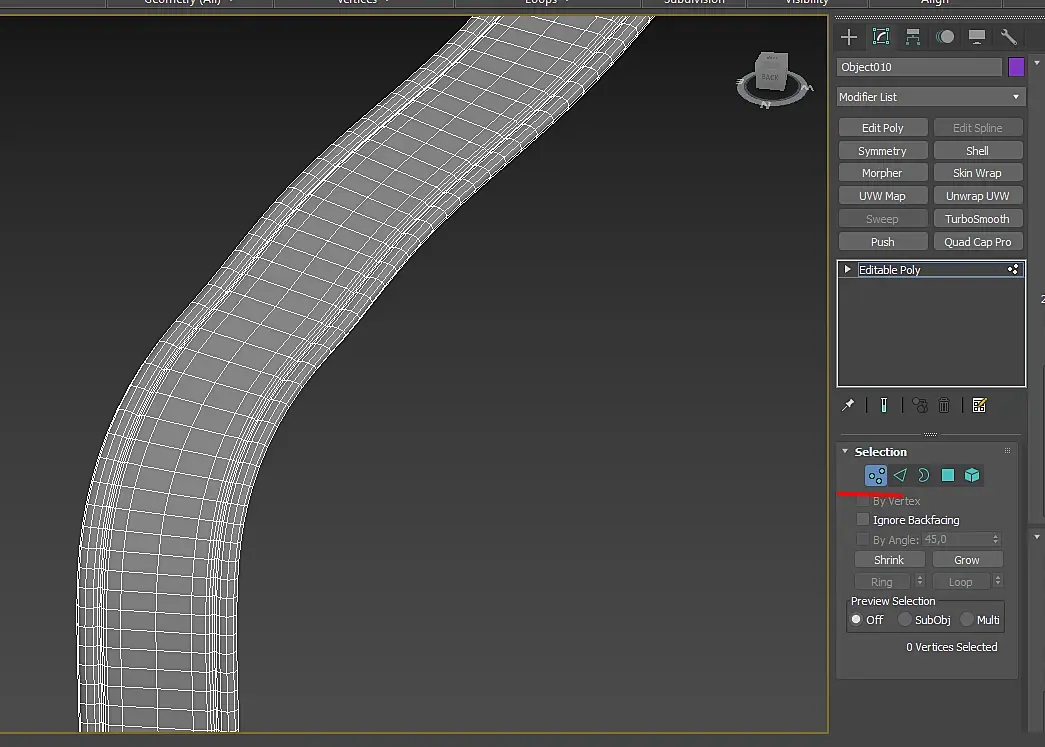1045x747 pixels.
Task: Select Polygon sub-object level icon
Action: 948,475
